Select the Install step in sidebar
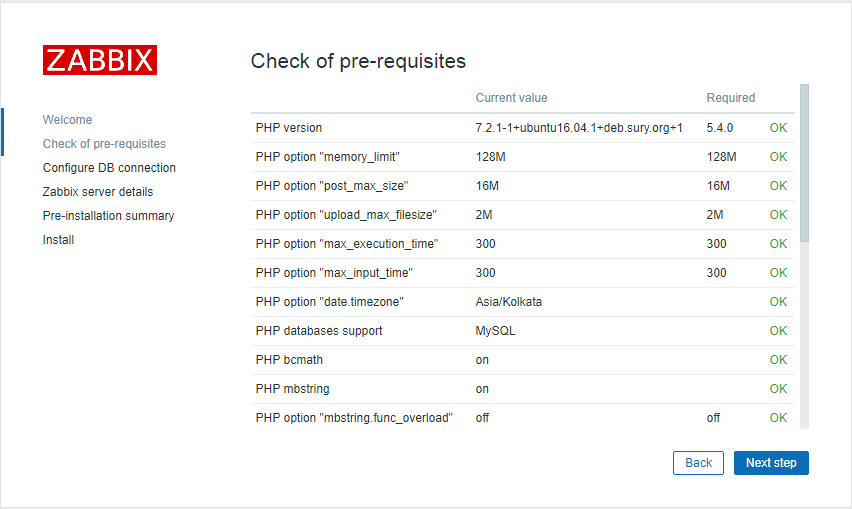The image size is (852, 509). [58, 240]
